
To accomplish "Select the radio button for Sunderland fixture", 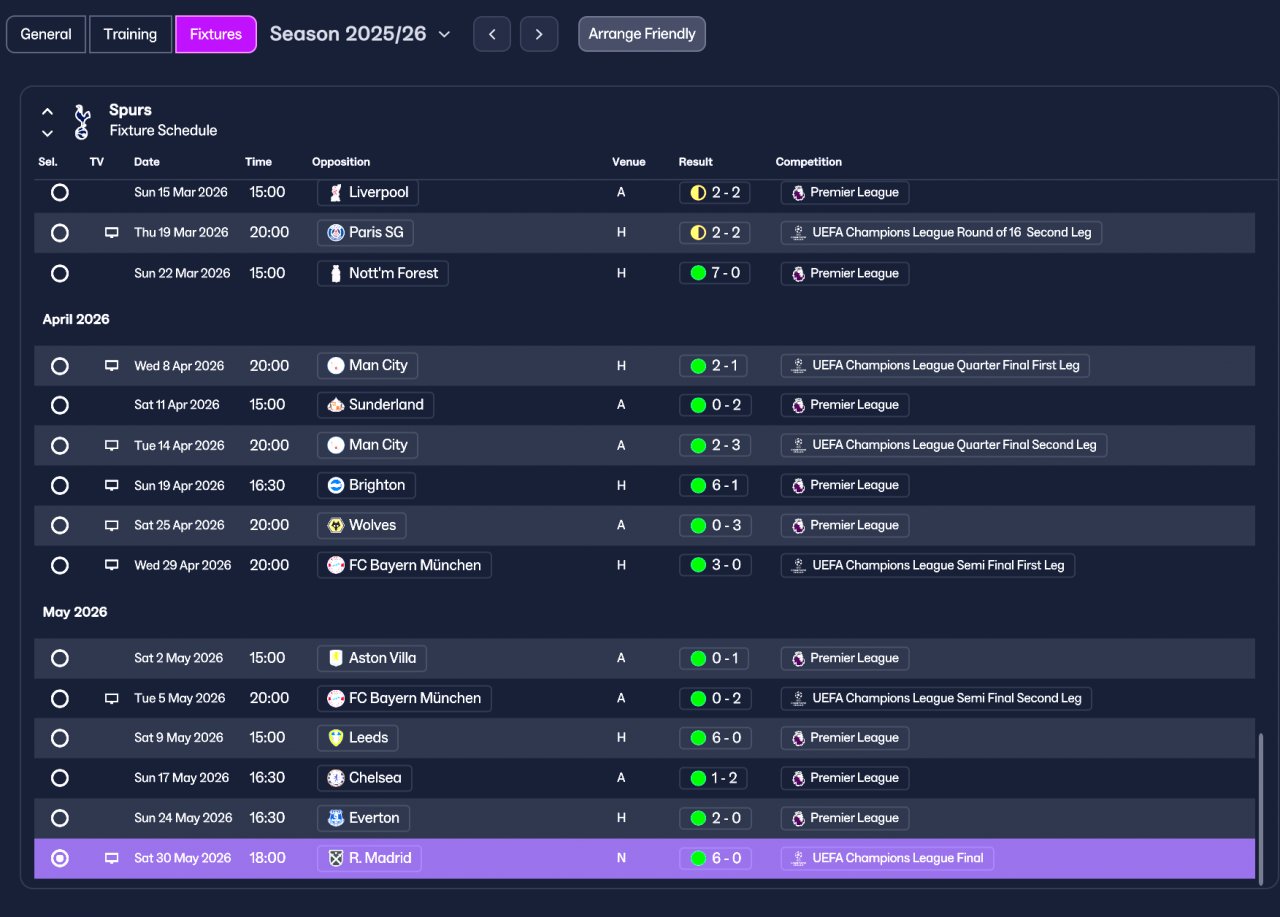I will 60,405.
